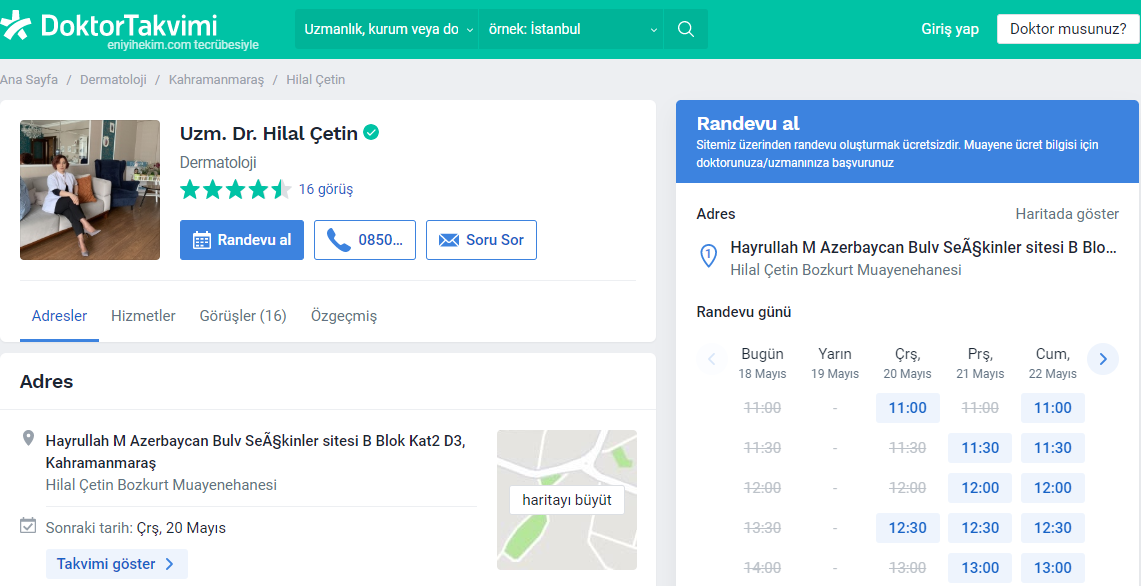Click the map pin icon in Randevu al panel
The height and width of the screenshot is (586, 1141).
tap(708, 256)
